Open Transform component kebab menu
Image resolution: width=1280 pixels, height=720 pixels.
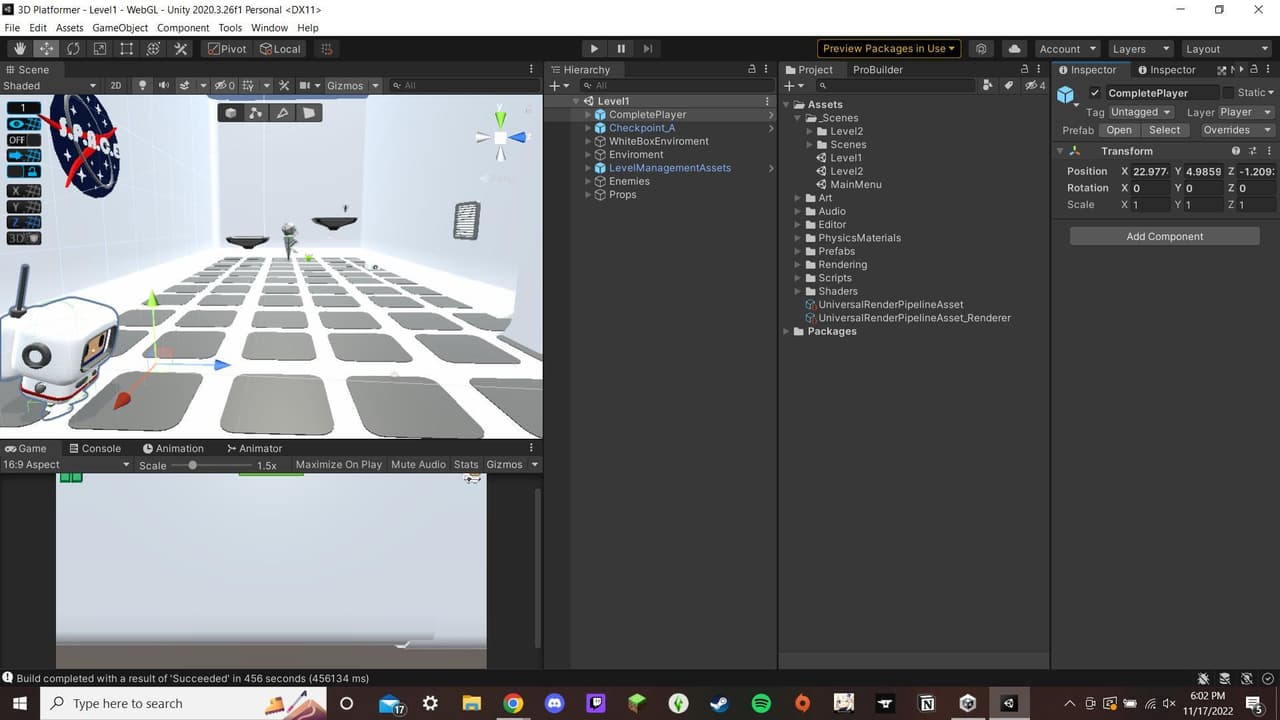click(1269, 151)
